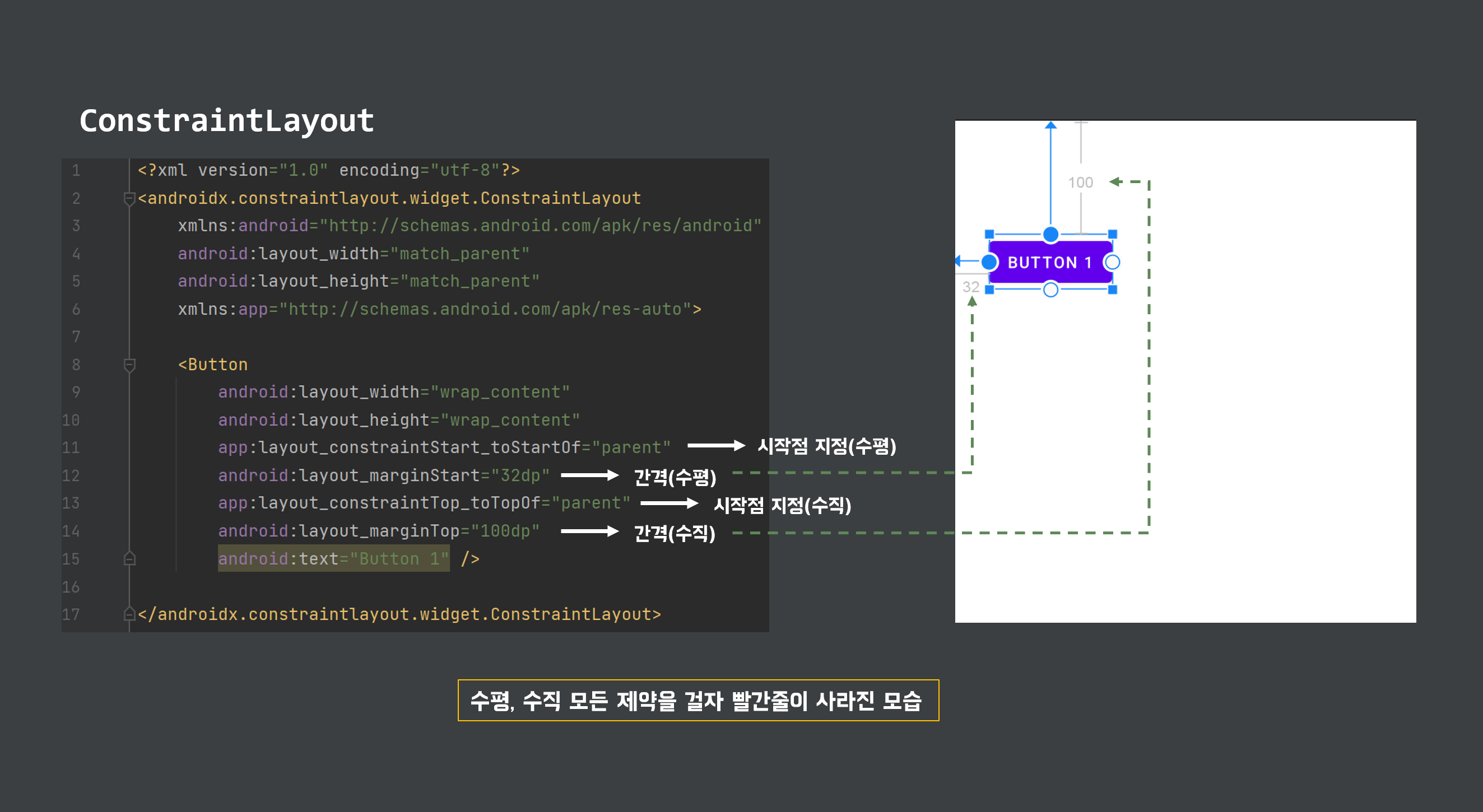Click the empty right constraint anchor of Button 1

click(1112, 263)
